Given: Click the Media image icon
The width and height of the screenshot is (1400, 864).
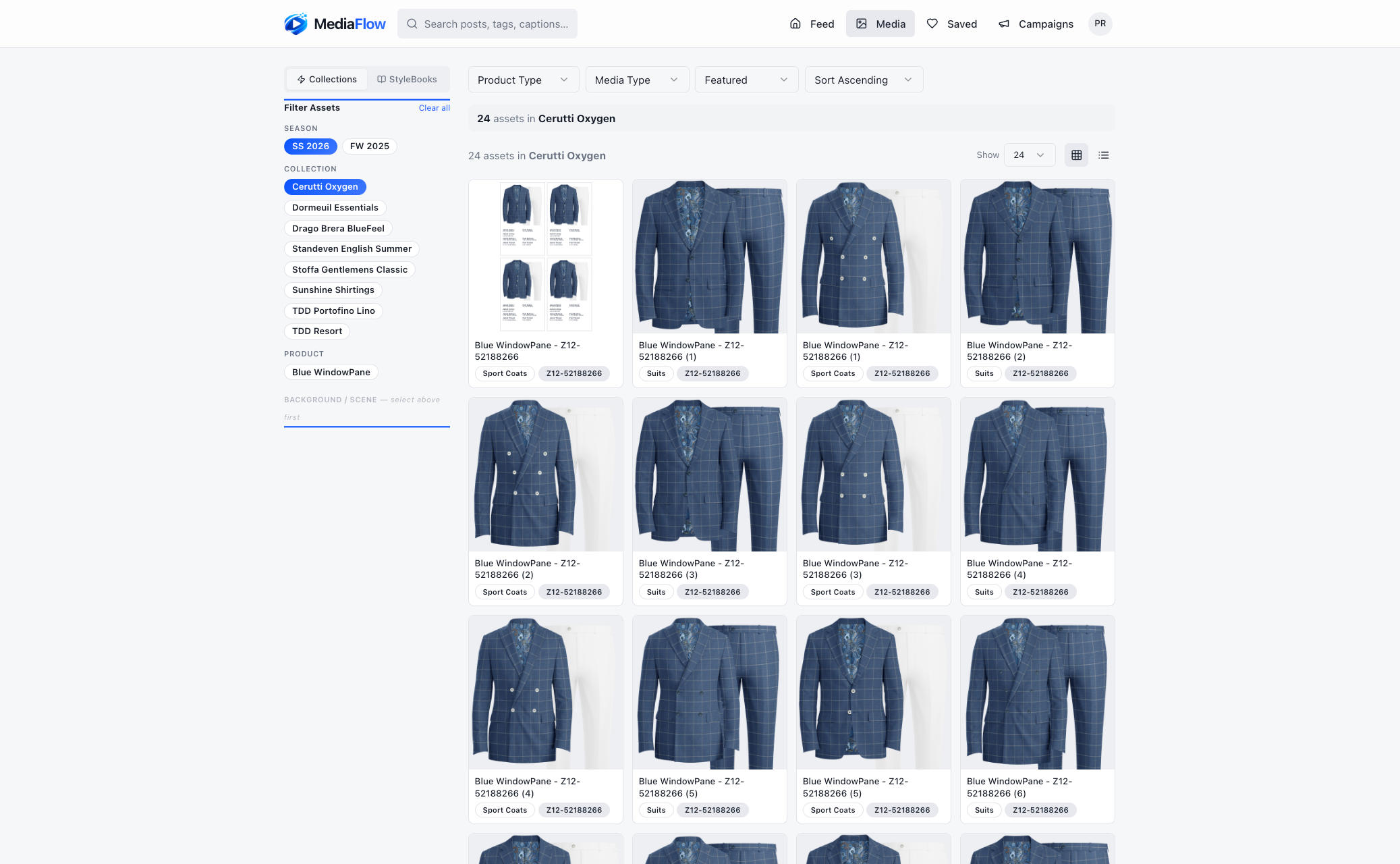Looking at the screenshot, I should coord(862,24).
